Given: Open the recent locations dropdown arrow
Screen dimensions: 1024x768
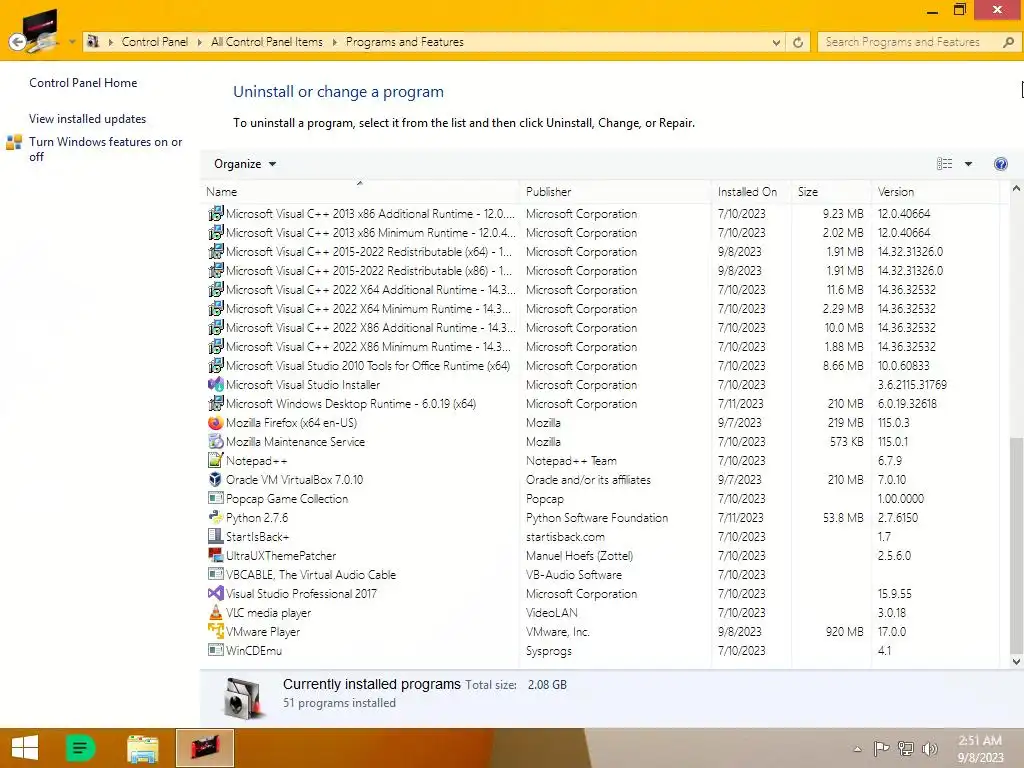Looking at the screenshot, I should (72, 42).
